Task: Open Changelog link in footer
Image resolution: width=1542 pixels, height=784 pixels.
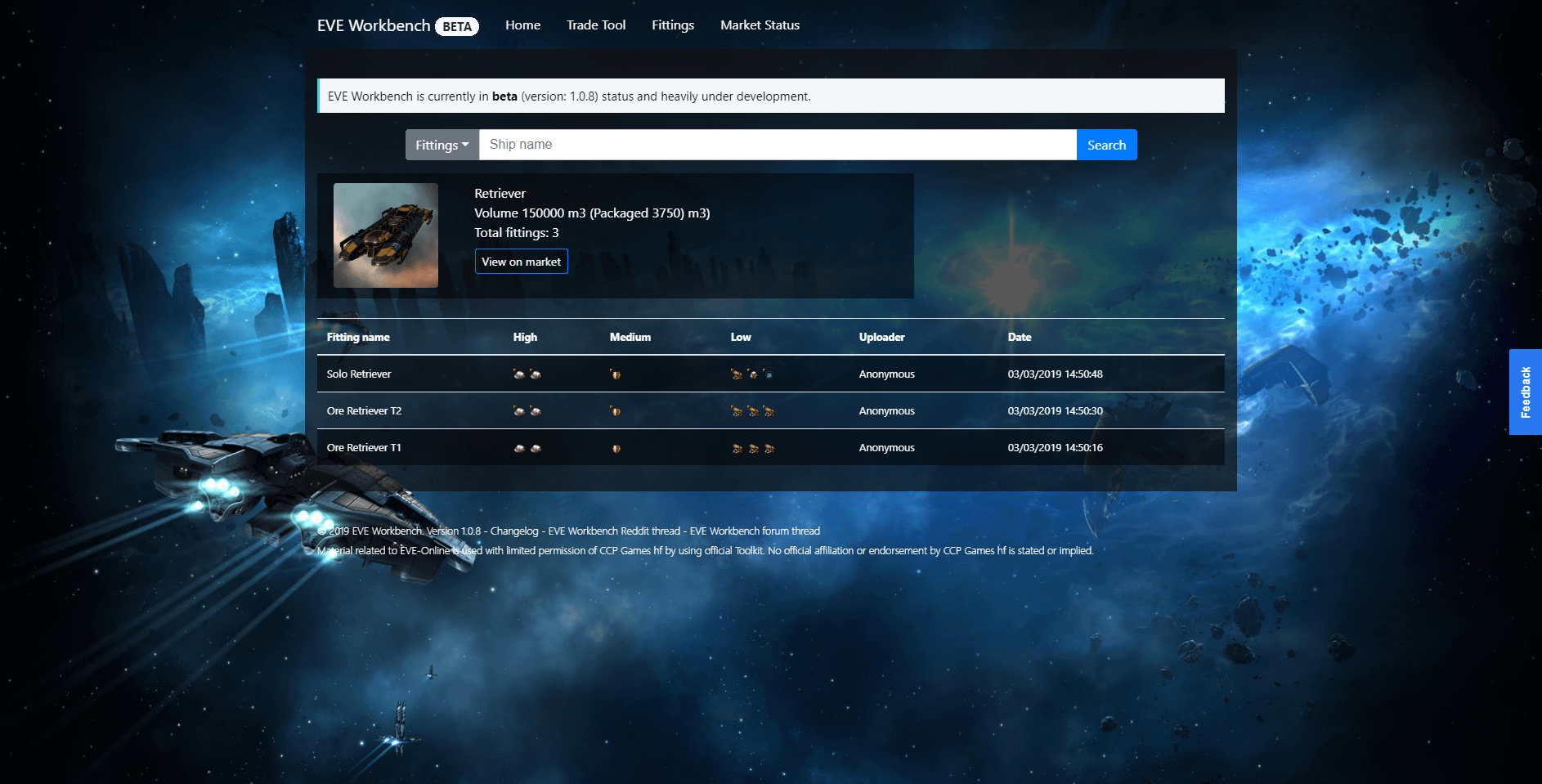Action: tap(514, 531)
